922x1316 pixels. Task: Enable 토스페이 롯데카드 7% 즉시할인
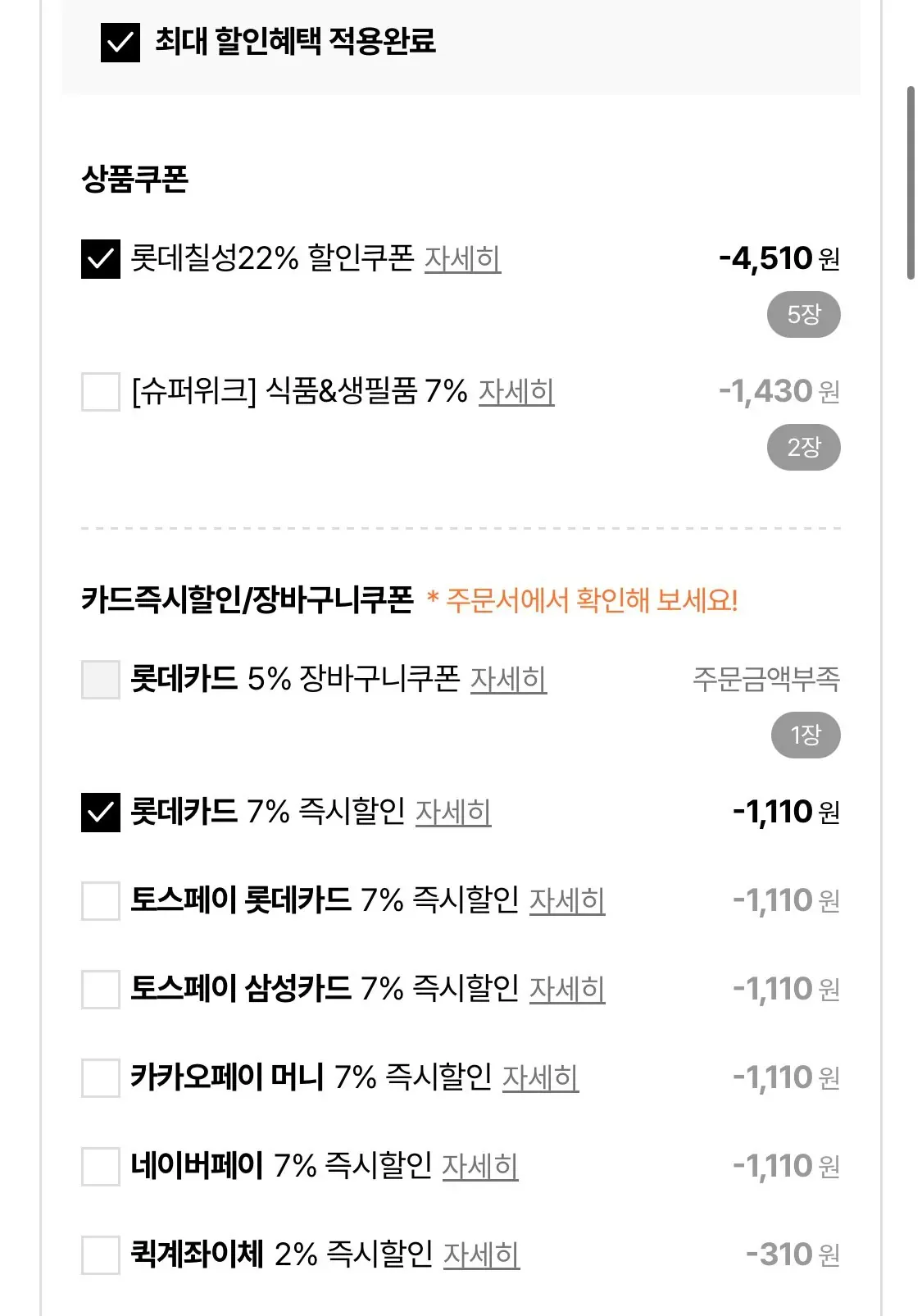[101, 901]
